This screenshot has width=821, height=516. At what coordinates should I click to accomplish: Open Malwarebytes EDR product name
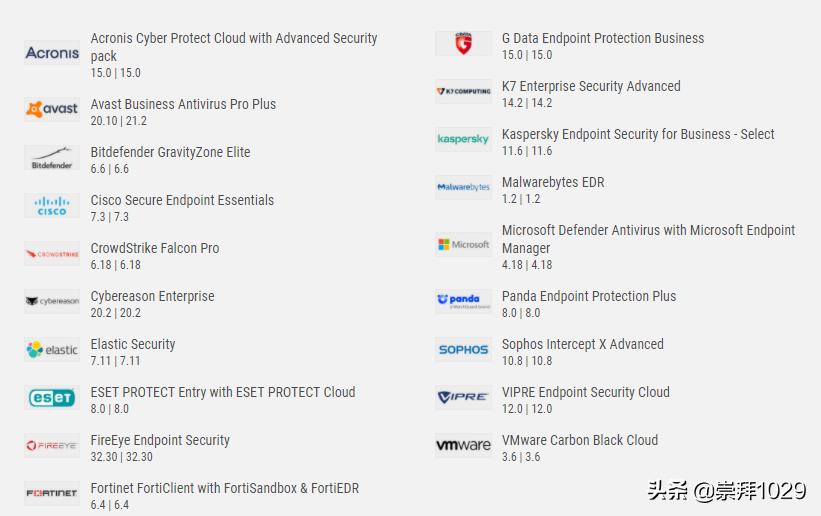pos(553,182)
